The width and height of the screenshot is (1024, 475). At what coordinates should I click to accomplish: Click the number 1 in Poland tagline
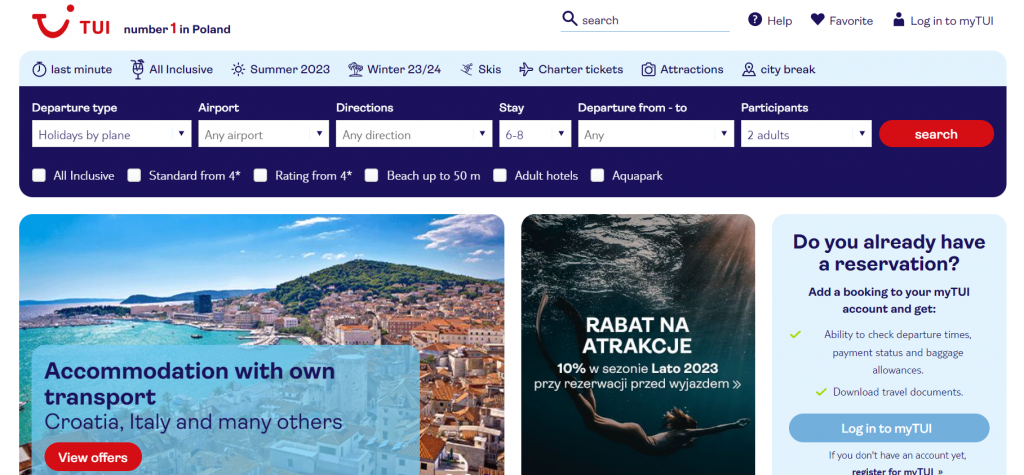click(x=177, y=29)
